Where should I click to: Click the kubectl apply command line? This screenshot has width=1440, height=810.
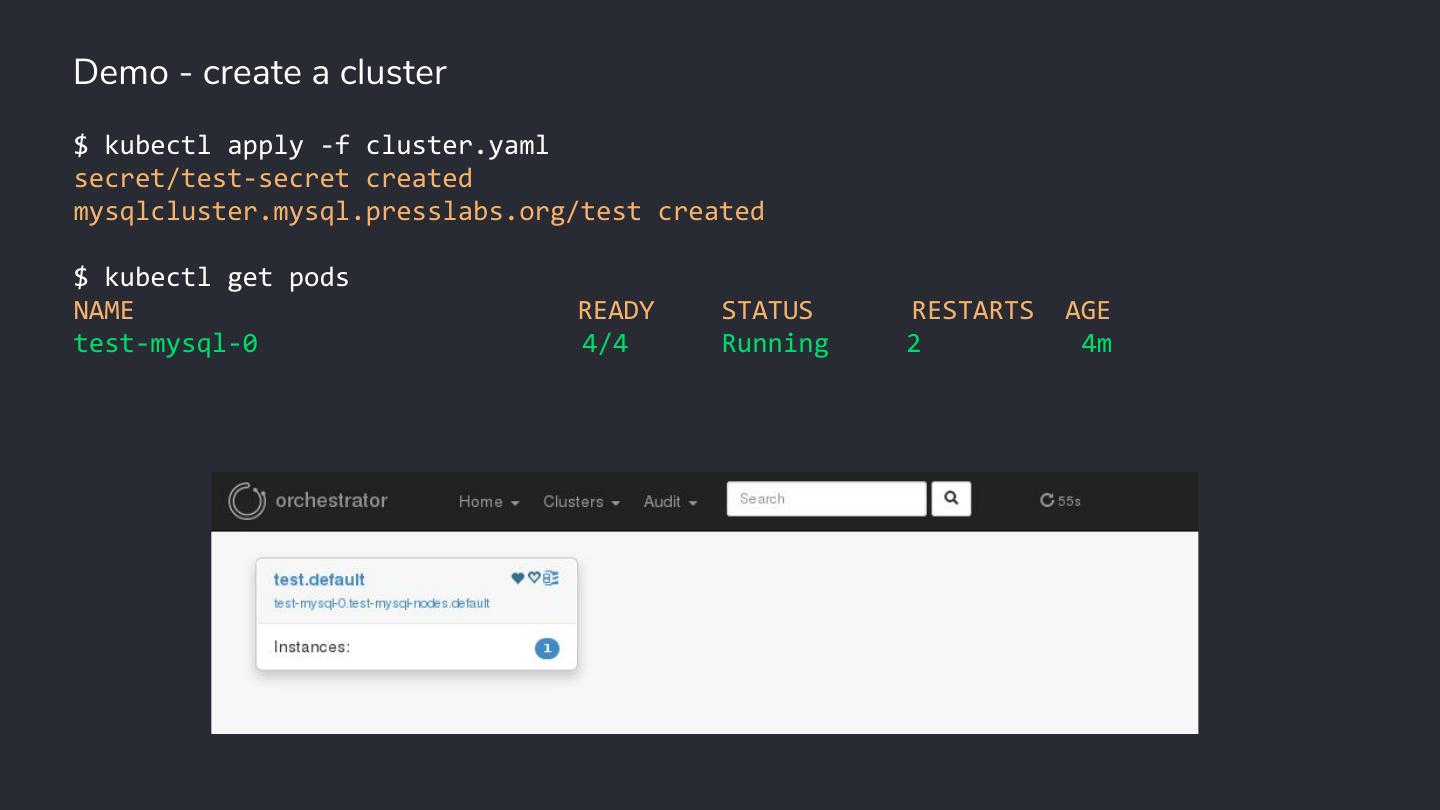click(x=311, y=146)
